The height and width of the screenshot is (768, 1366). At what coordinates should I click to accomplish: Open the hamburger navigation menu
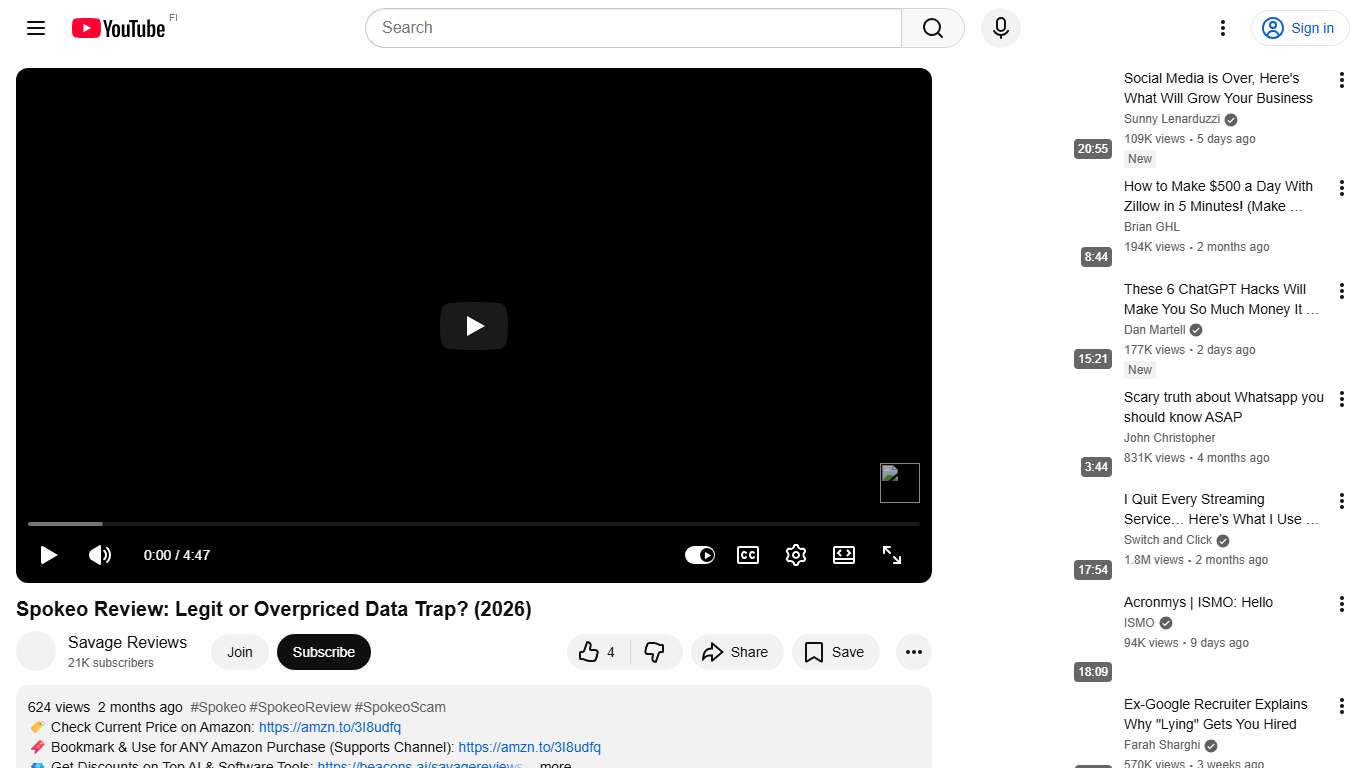[35, 28]
